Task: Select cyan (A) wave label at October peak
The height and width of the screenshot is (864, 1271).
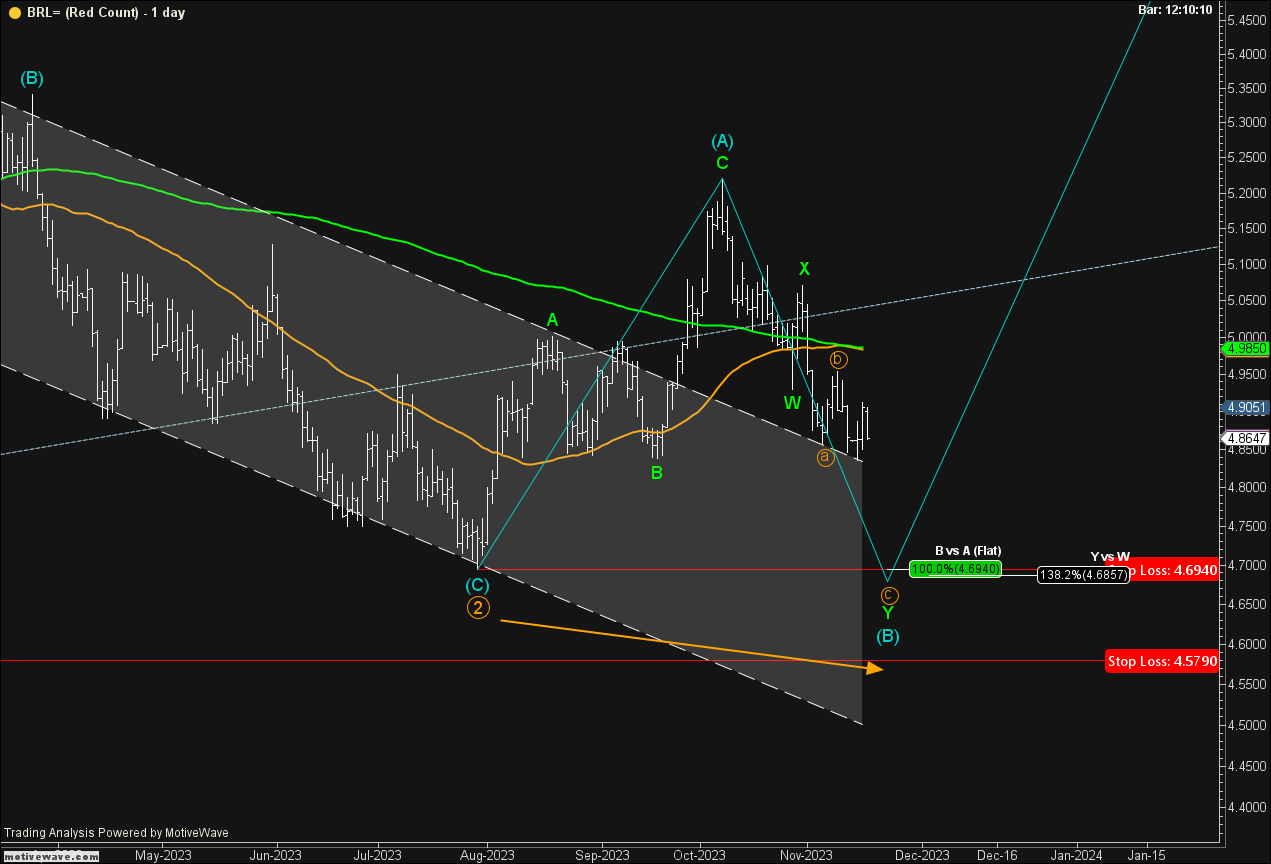Action: click(x=722, y=141)
